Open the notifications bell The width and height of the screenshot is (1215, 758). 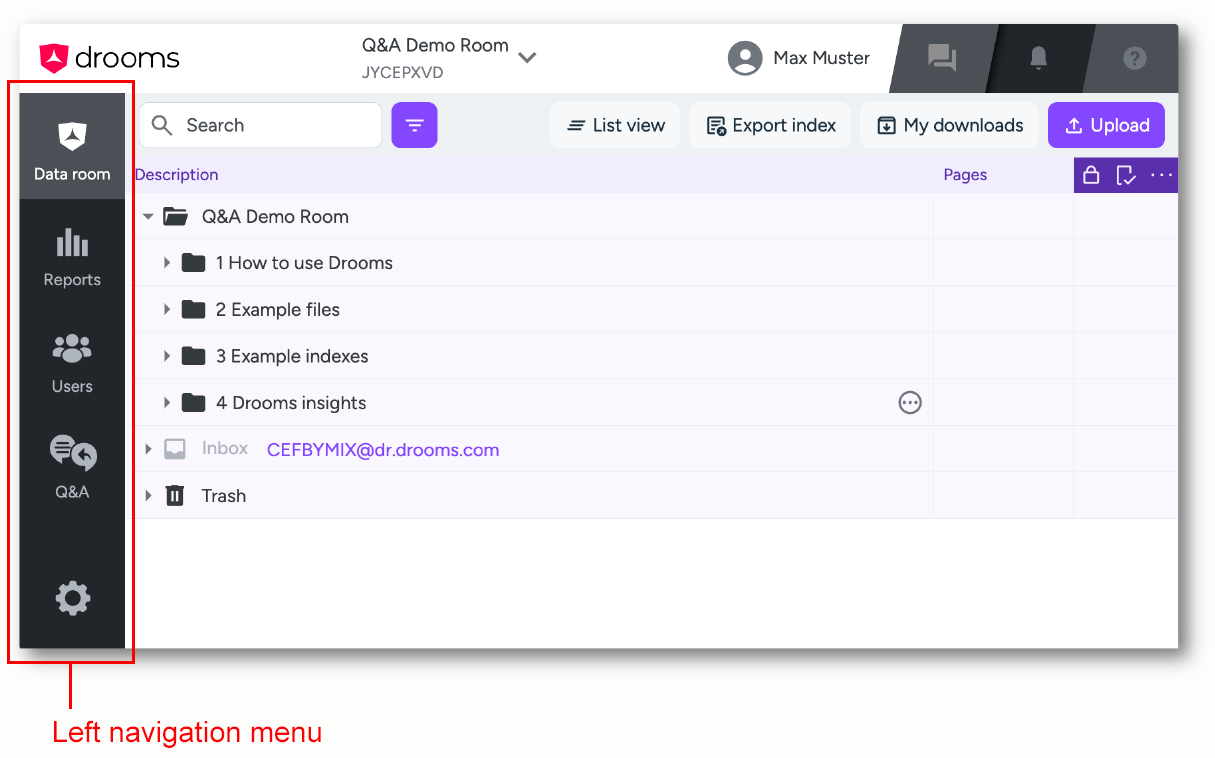[x=1038, y=58]
